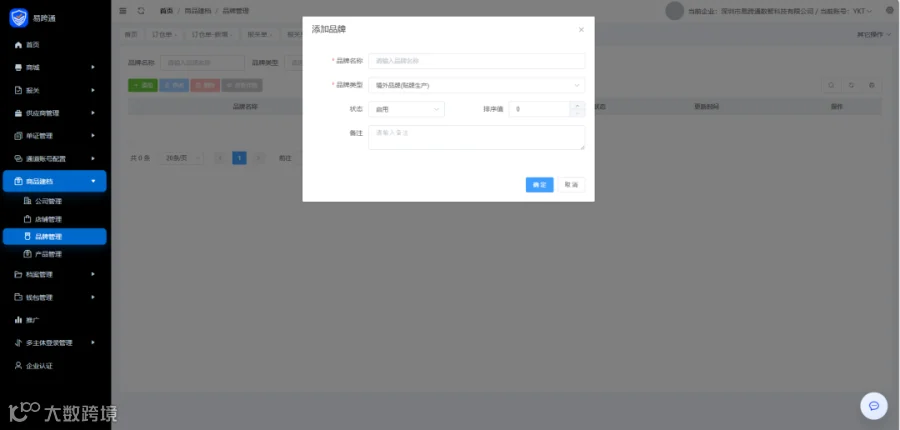The image size is (900, 430).
Task: Focus the 品牌名称 search field behind the dialog
Action: pyautogui.click(x=203, y=63)
